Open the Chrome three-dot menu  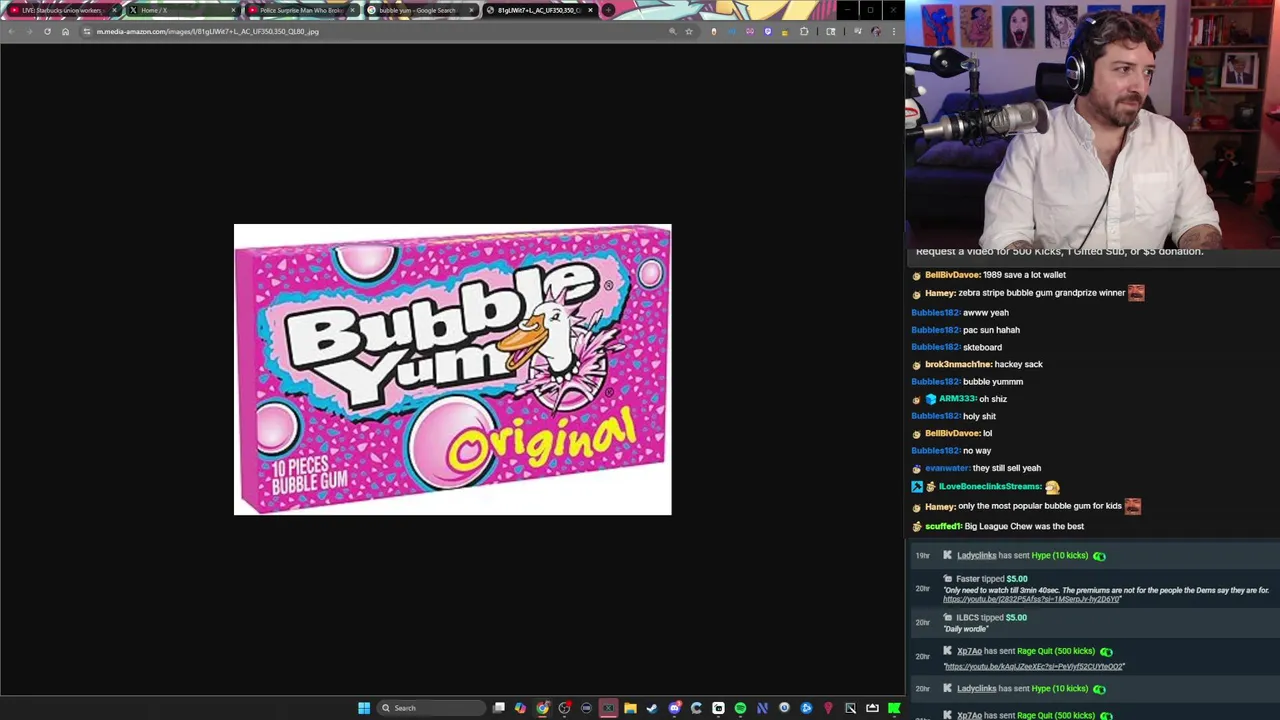pos(893,31)
